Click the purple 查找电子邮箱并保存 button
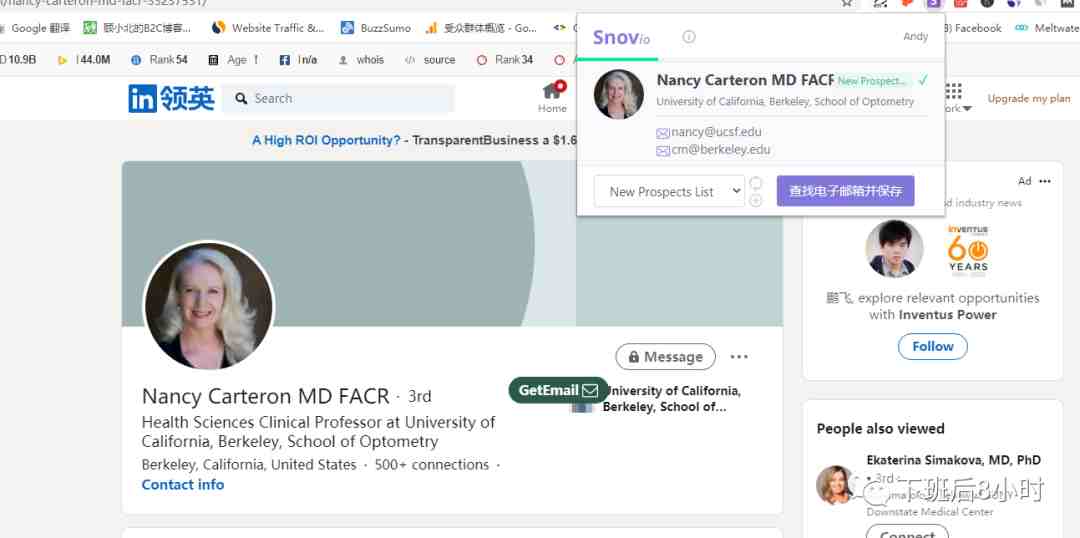 point(845,191)
